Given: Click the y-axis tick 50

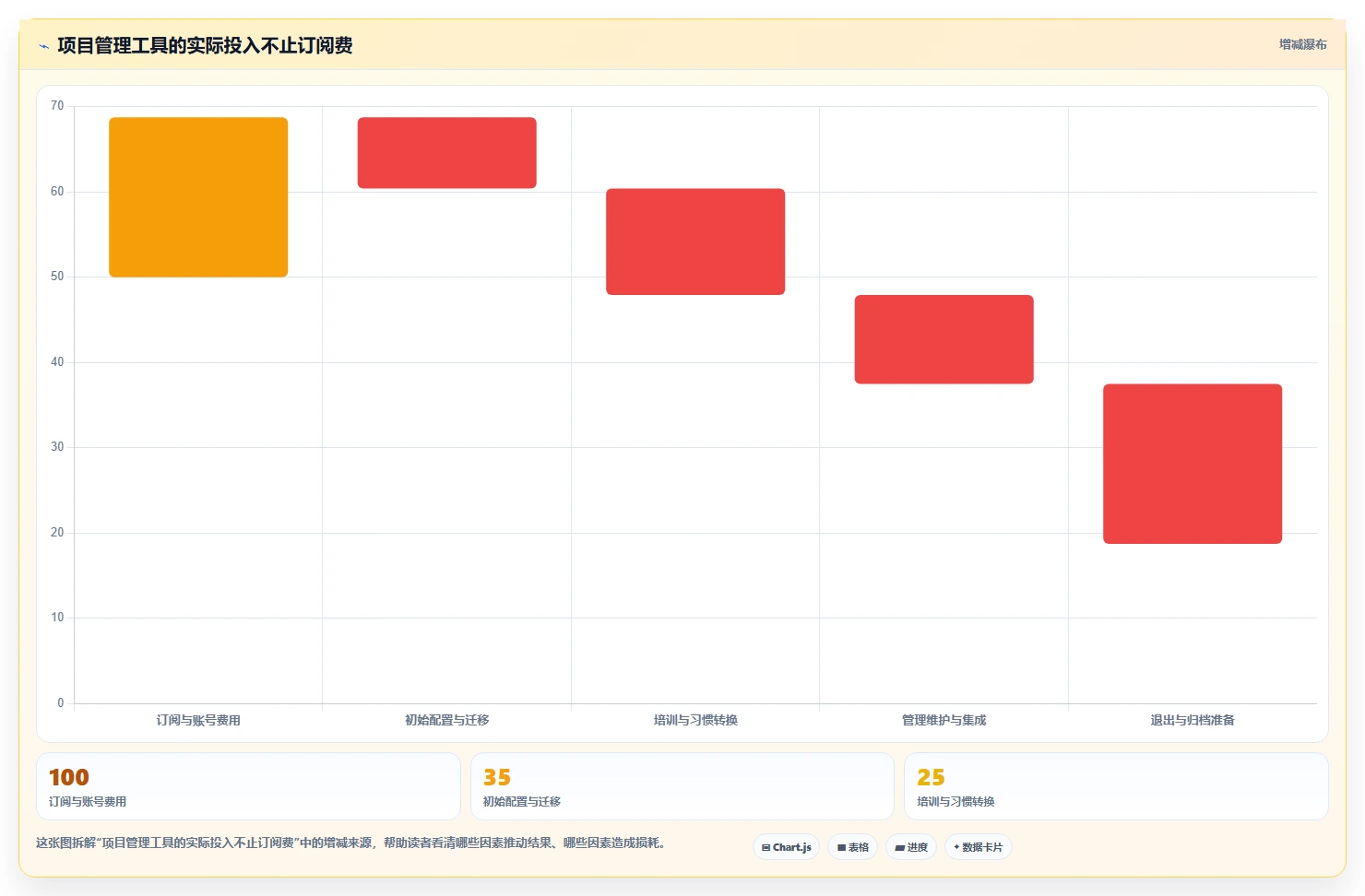Looking at the screenshot, I should (x=57, y=277).
